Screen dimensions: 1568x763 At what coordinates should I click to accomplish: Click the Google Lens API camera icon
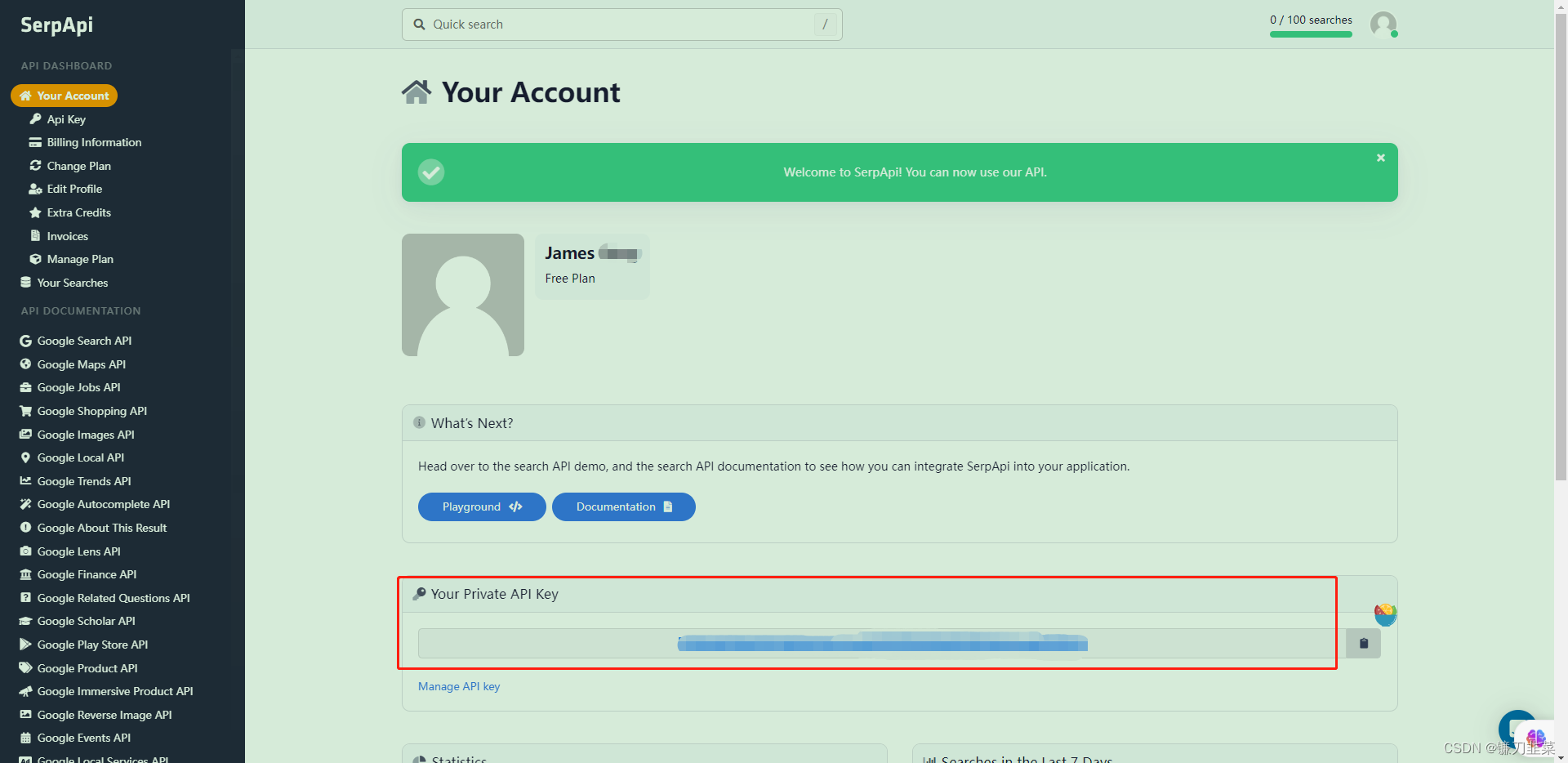pyautogui.click(x=25, y=551)
